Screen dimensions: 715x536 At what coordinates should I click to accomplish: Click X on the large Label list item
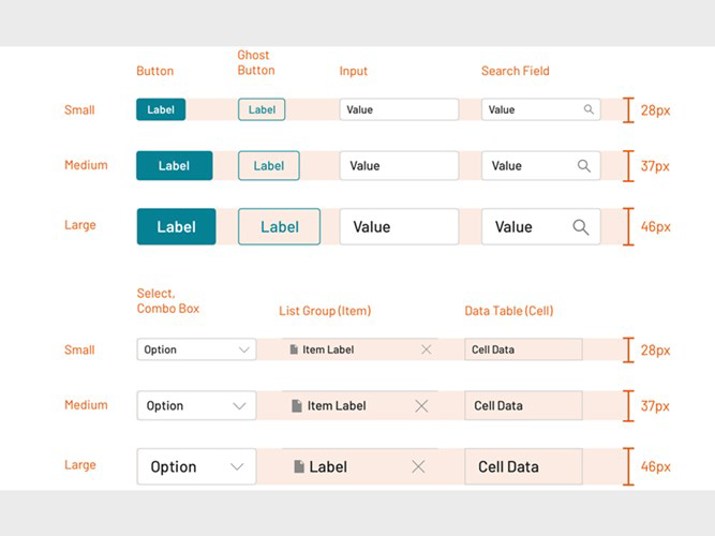point(418,467)
